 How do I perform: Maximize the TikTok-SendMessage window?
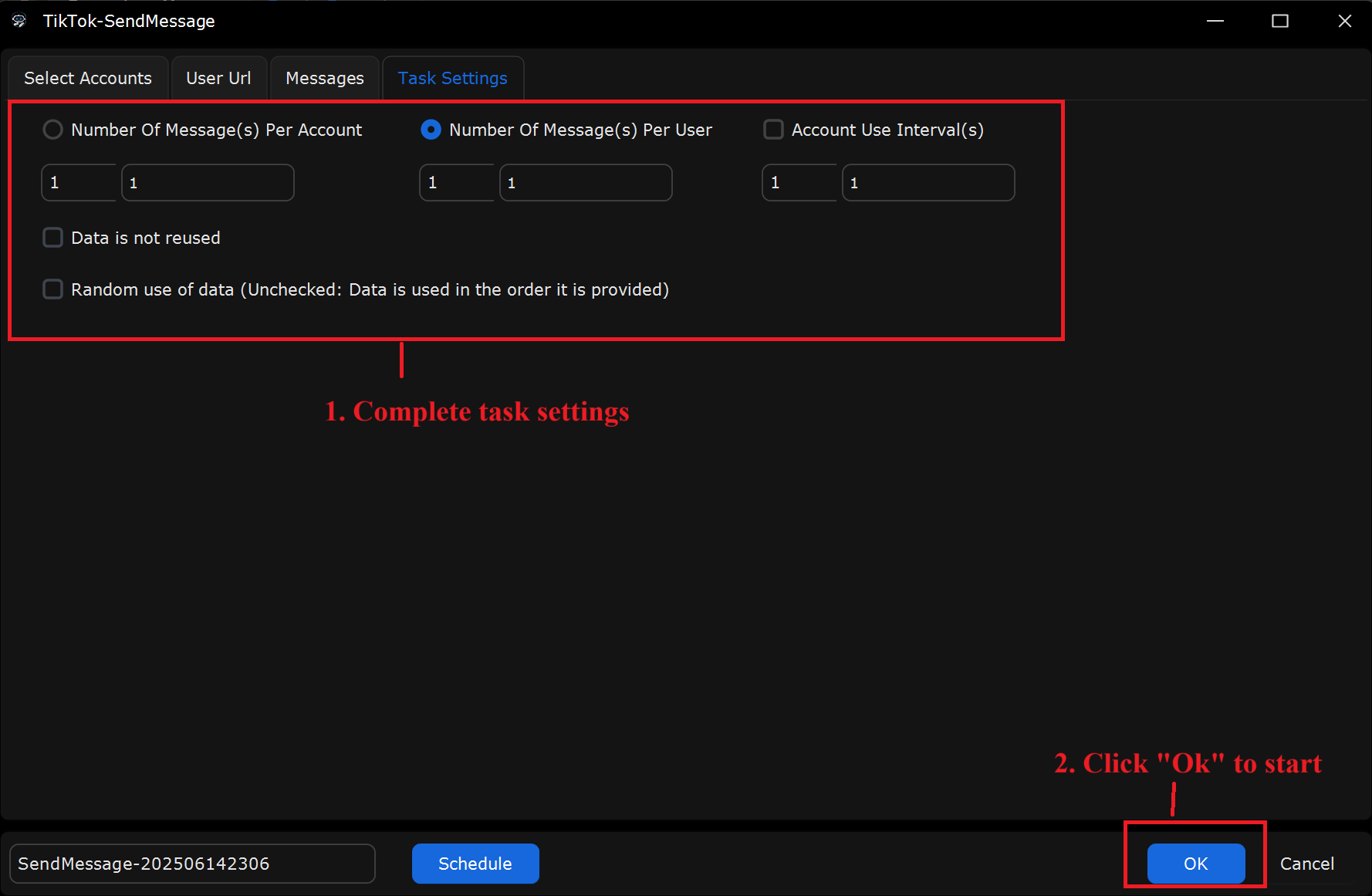click(1280, 21)
